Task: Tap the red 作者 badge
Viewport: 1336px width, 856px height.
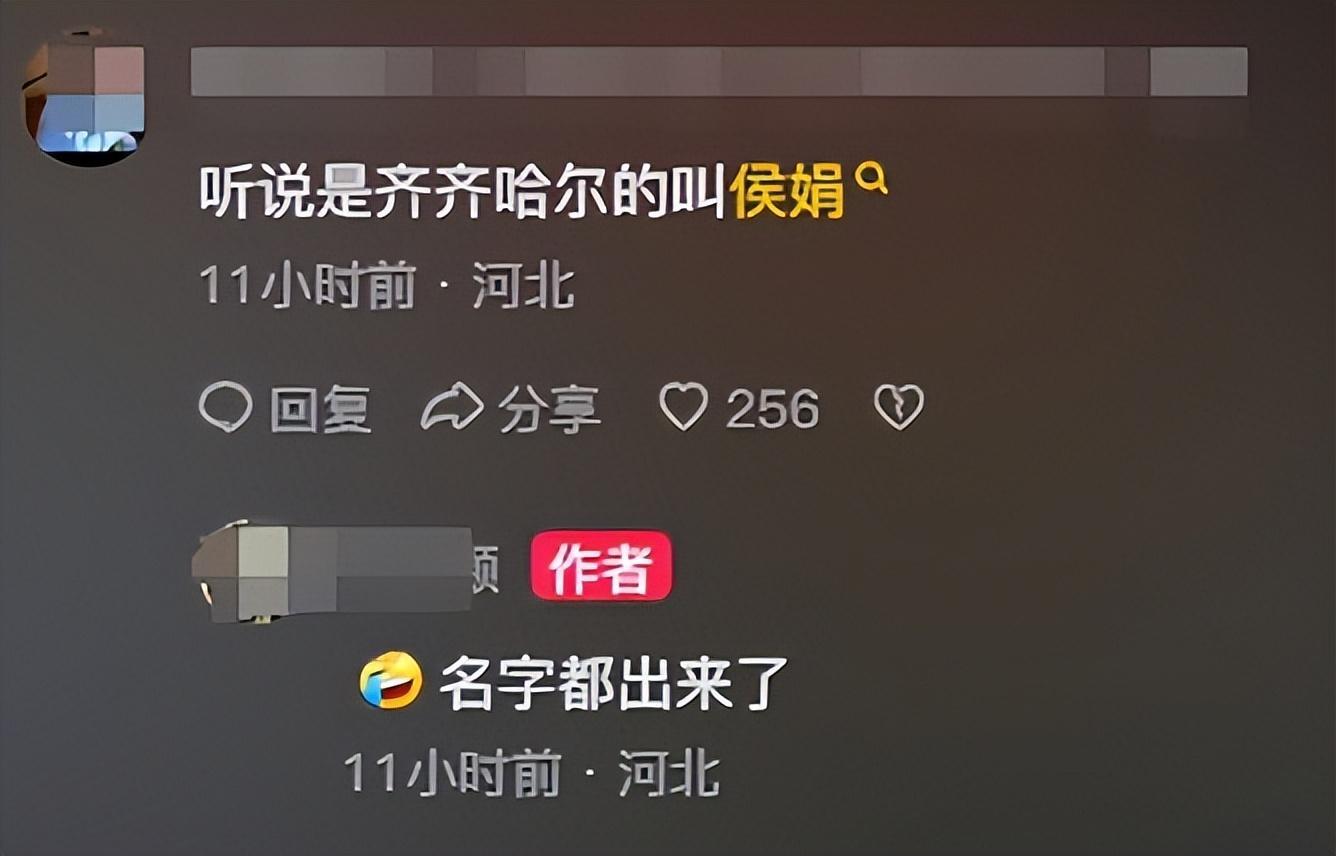Action: pyautogui.click(x=601, y=566)
